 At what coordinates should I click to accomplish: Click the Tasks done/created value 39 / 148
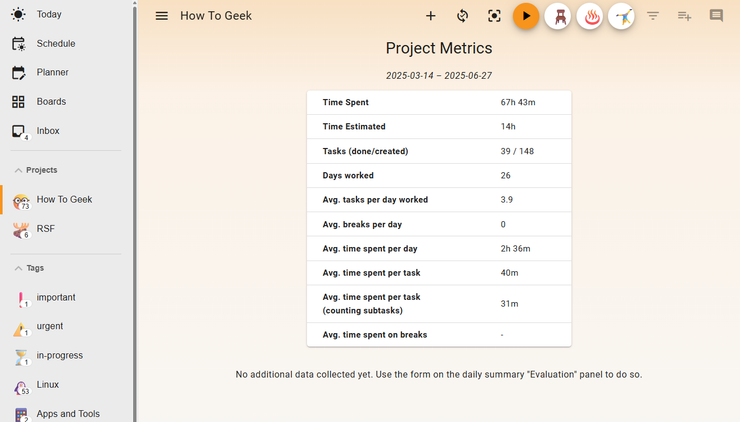pos(517,151)
